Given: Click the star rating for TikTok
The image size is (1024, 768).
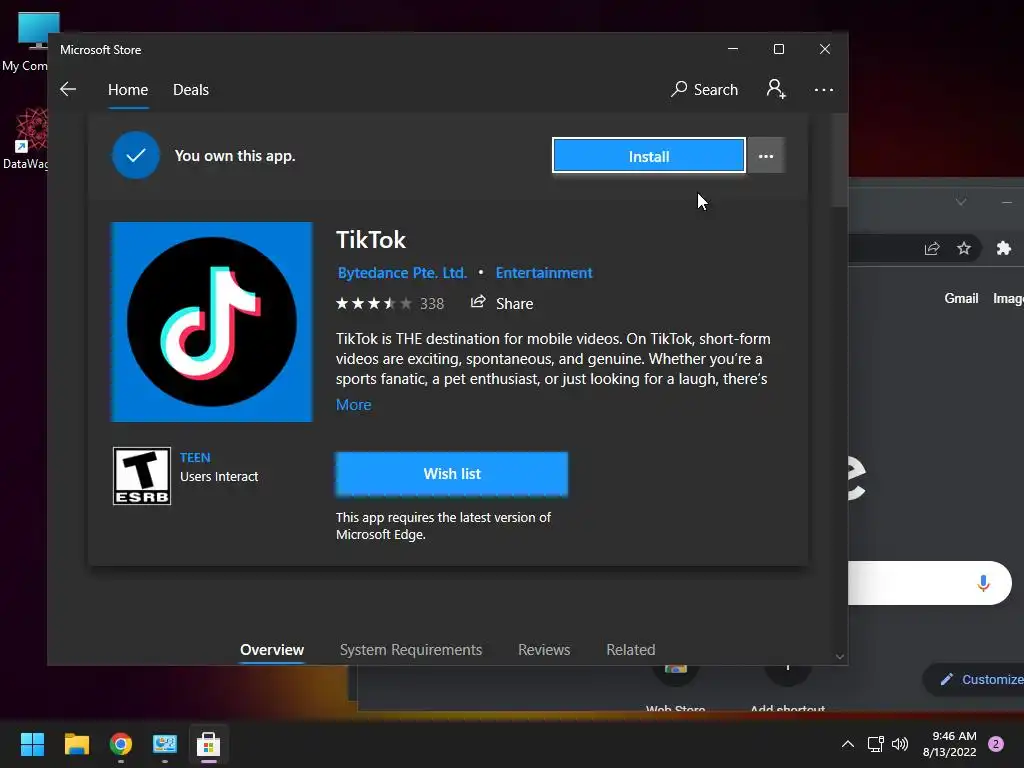Looking at the screenshot, I should point(374,304).
